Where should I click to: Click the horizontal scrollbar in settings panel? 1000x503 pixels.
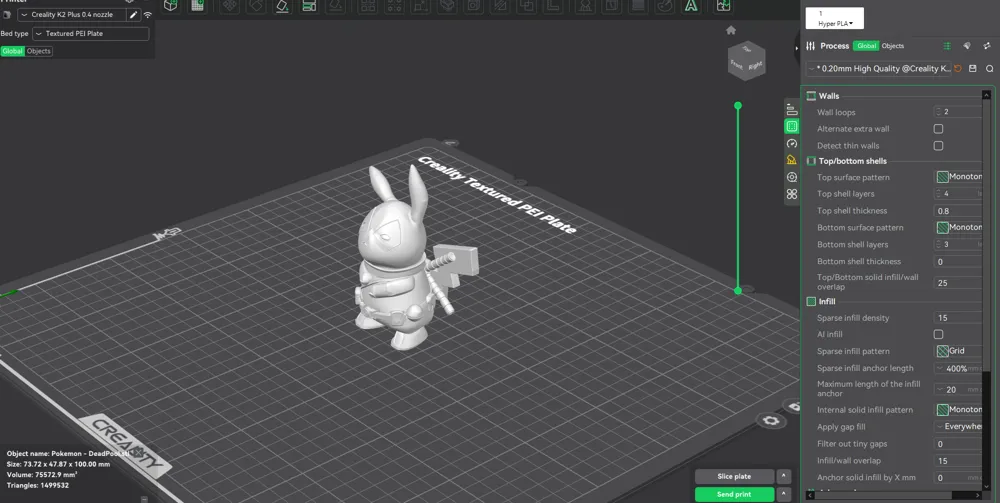(x=884, y=495)
